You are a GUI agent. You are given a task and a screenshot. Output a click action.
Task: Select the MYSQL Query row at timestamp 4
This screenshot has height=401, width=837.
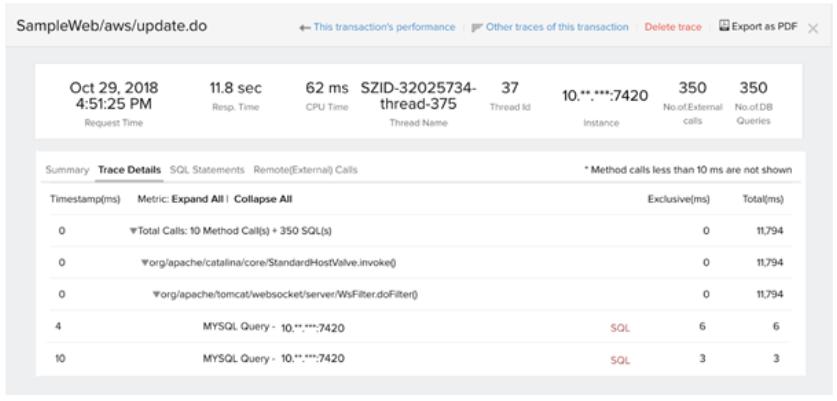point(421,327)
